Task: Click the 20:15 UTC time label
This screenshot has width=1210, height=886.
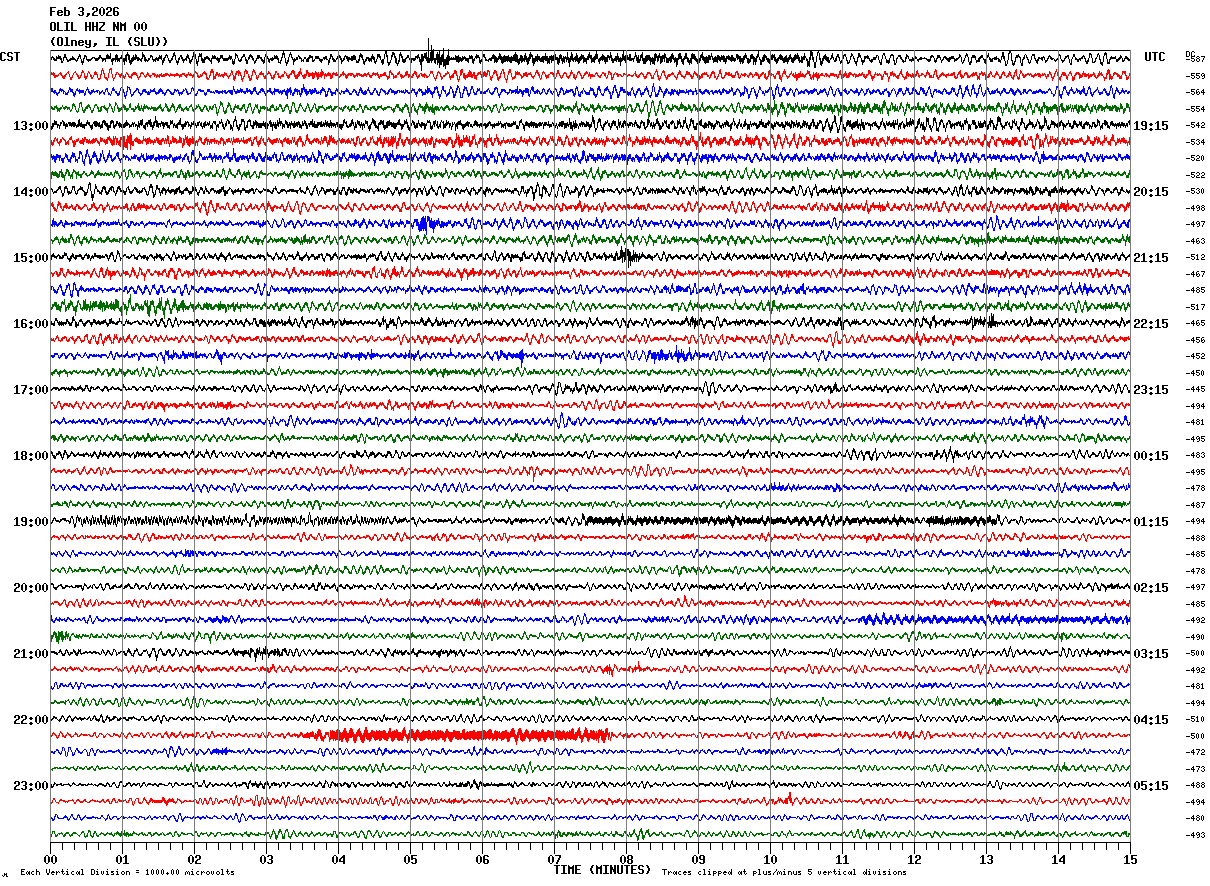Action: 1151,192
